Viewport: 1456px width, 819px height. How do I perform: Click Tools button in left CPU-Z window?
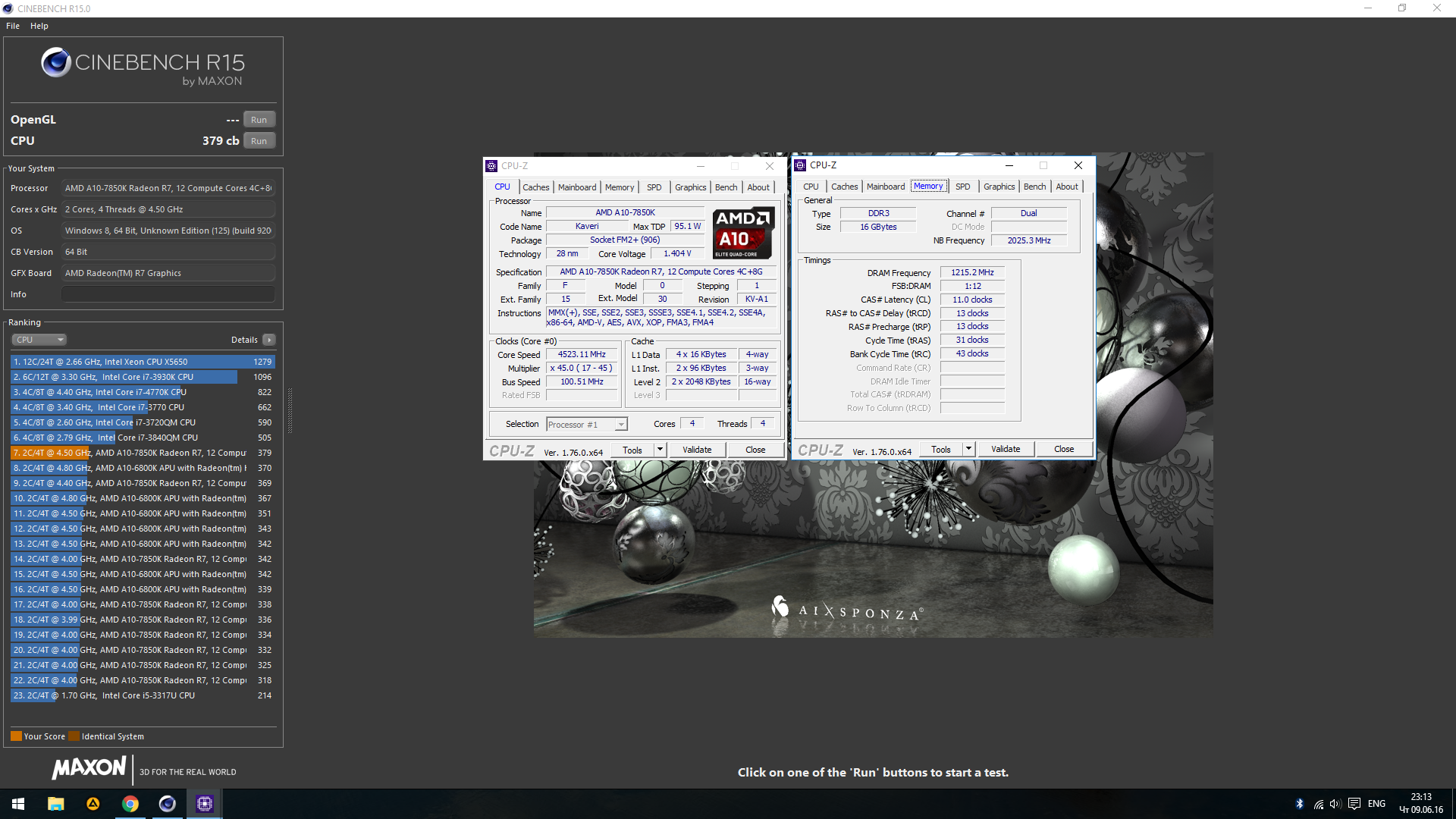[632, 450]
